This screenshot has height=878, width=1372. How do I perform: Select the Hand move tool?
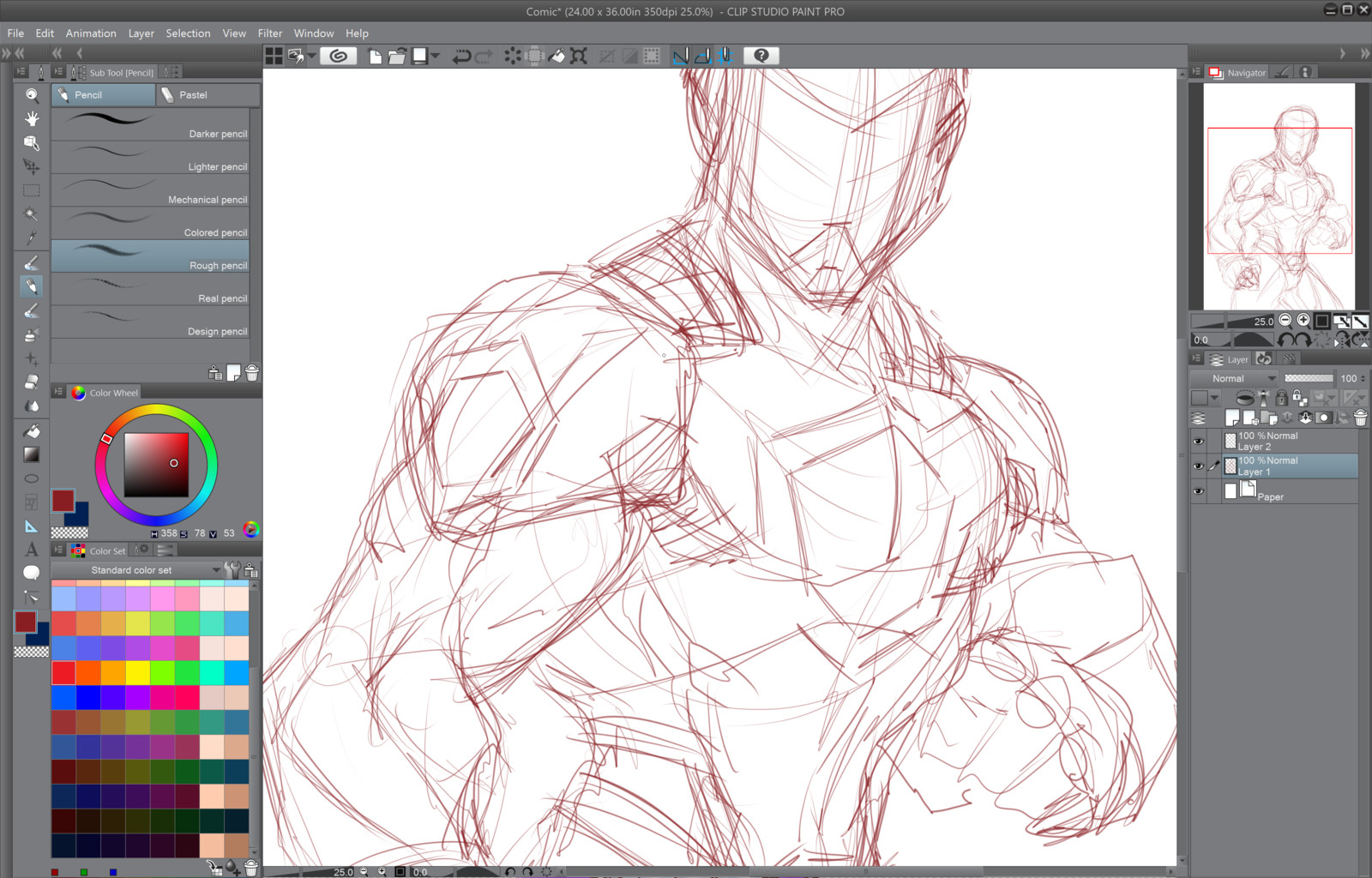(x=32, y=118)
